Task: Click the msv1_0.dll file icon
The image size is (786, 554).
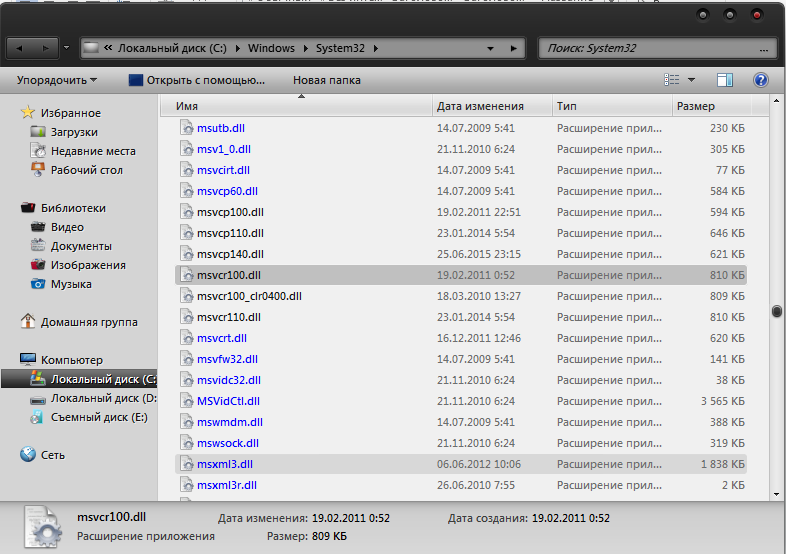Action: click(x=186, y=149)
